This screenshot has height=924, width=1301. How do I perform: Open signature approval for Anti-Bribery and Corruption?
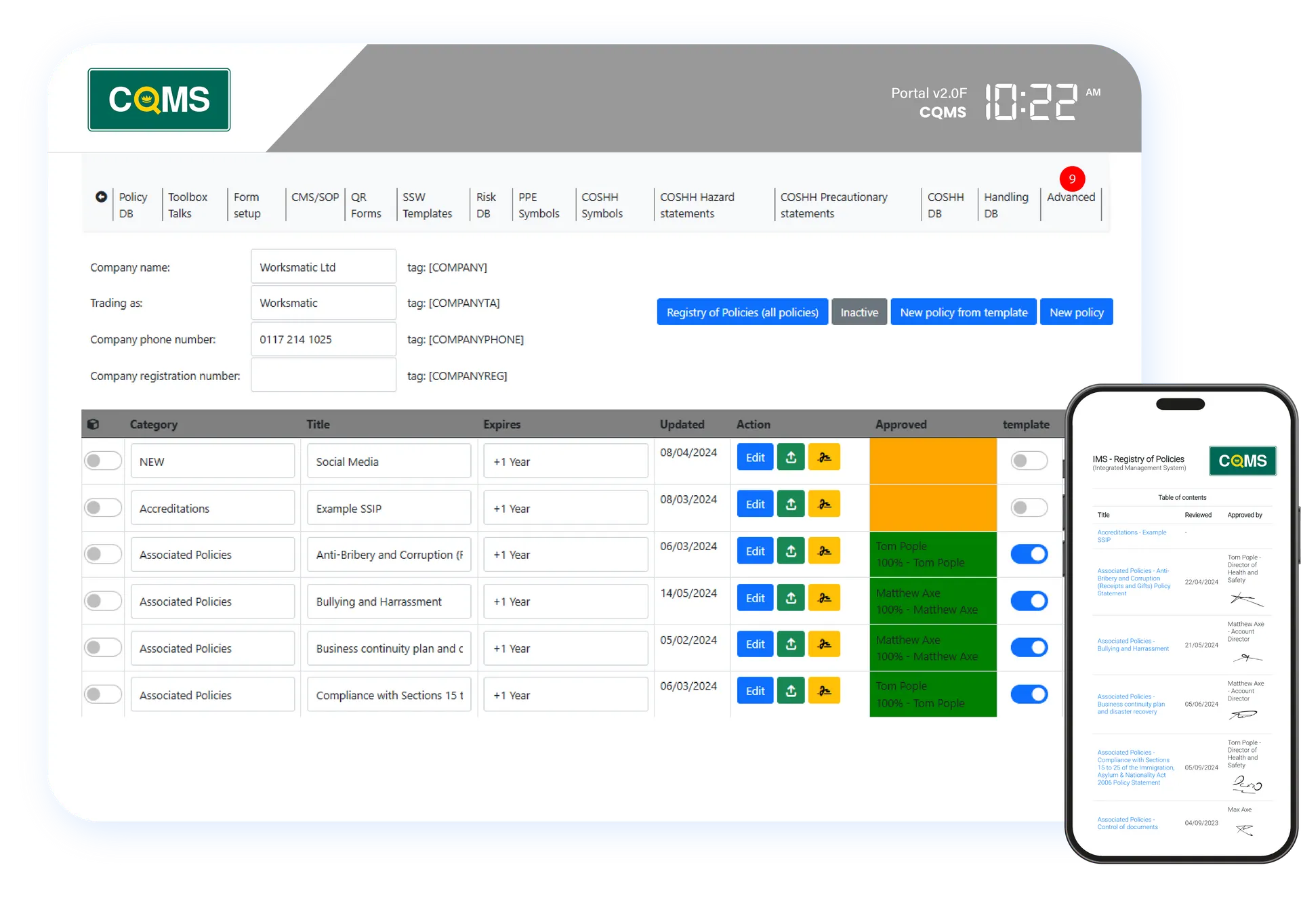pos(825,551)
